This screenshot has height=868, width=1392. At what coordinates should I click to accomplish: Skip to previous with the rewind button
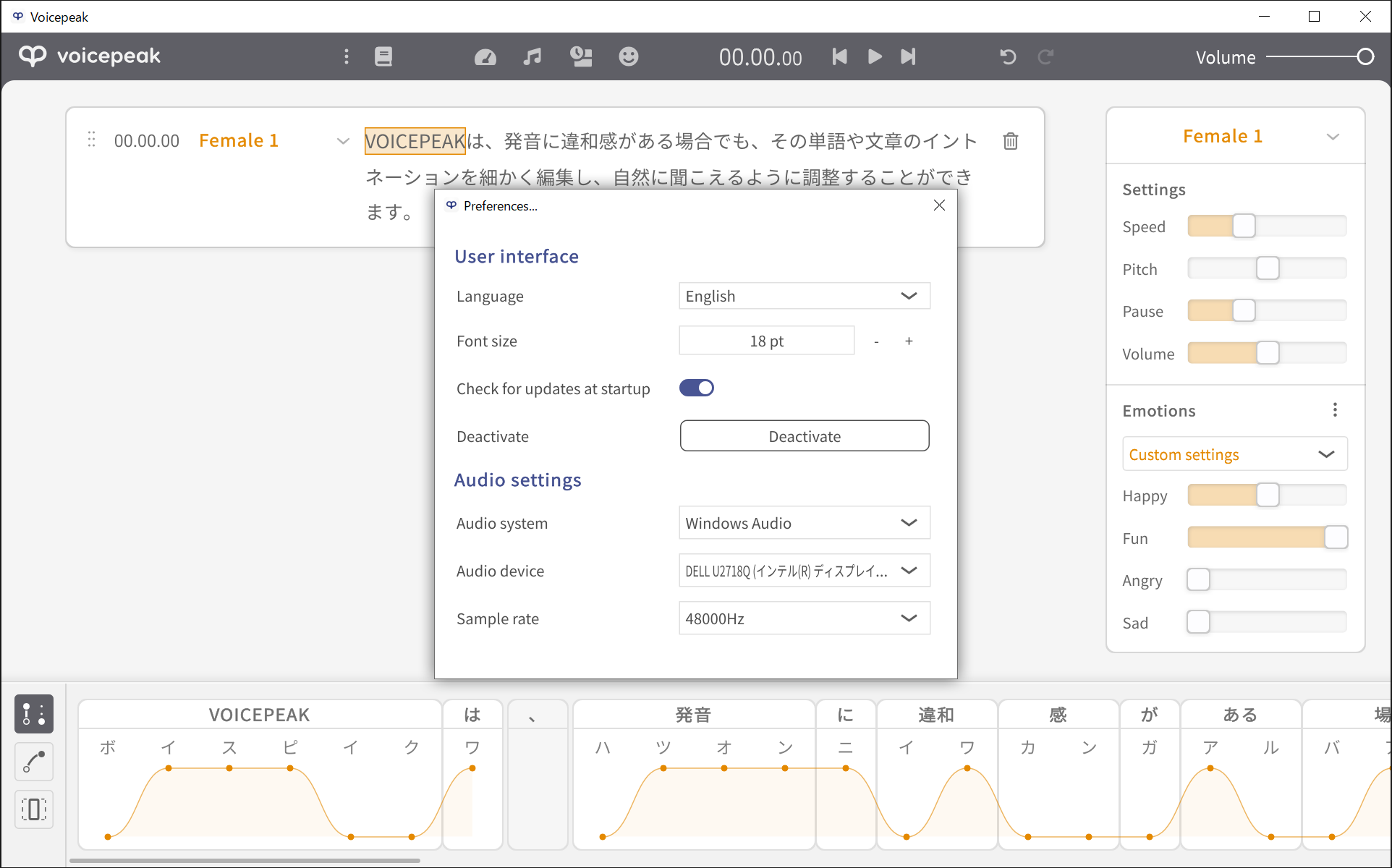pyautogui.click(x=839, y=56)
